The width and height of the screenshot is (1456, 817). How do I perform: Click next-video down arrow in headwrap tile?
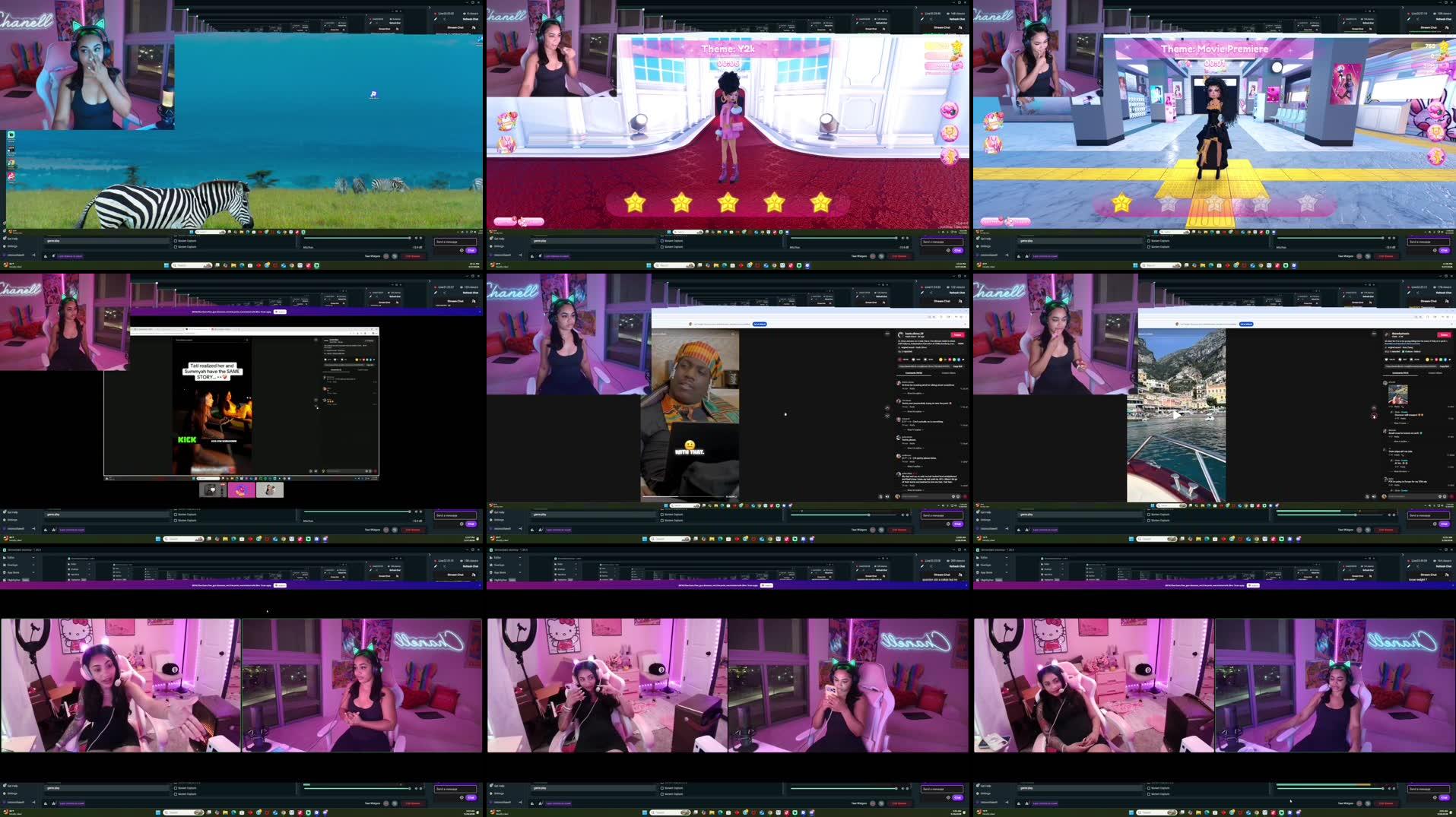tap(887, 416)
